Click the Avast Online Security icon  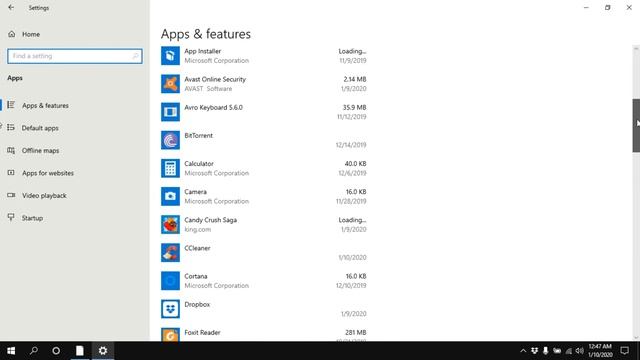(x=170, y=84)
